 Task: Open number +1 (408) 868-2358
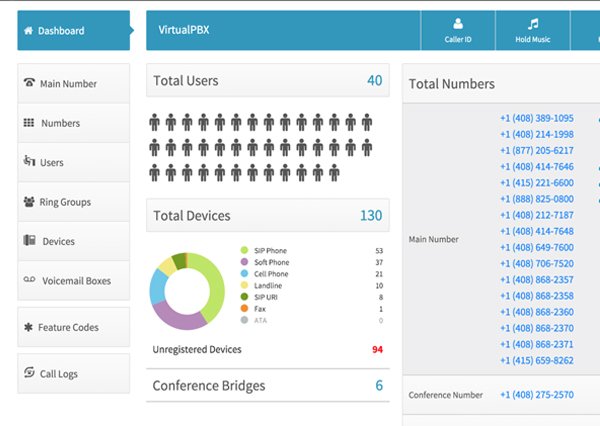coord(537,296)
